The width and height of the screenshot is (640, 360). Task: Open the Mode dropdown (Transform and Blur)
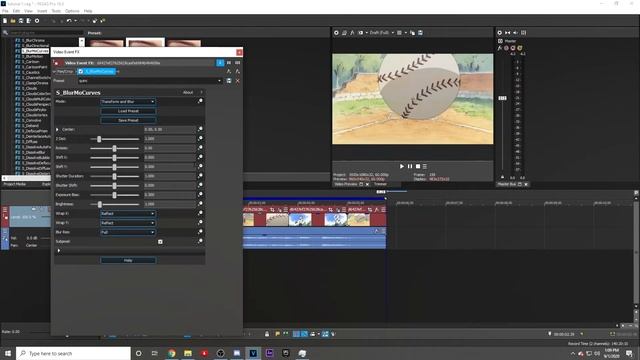[128, 101]
